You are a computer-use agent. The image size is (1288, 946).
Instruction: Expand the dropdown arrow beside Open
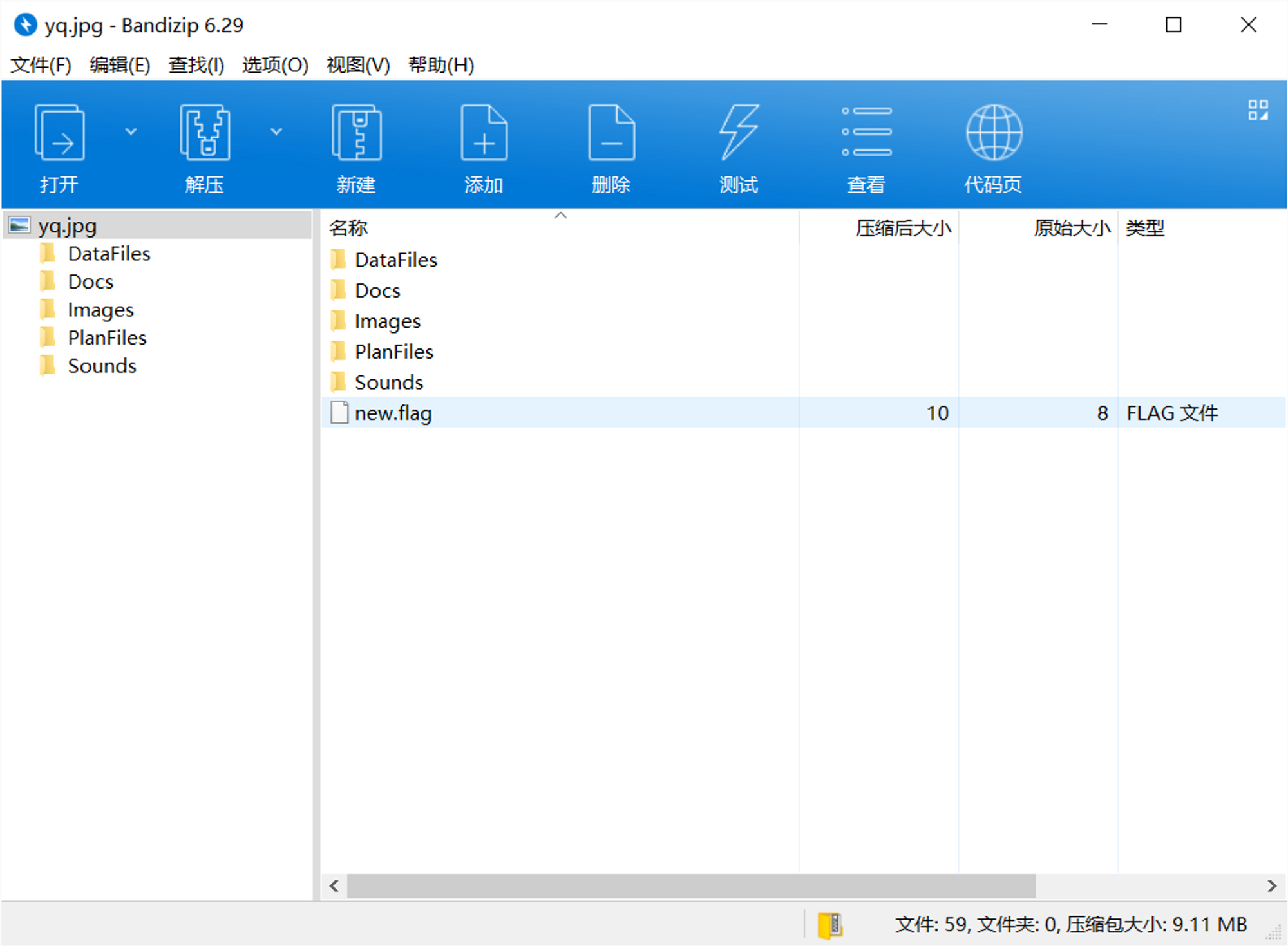(x=131, y=132)
